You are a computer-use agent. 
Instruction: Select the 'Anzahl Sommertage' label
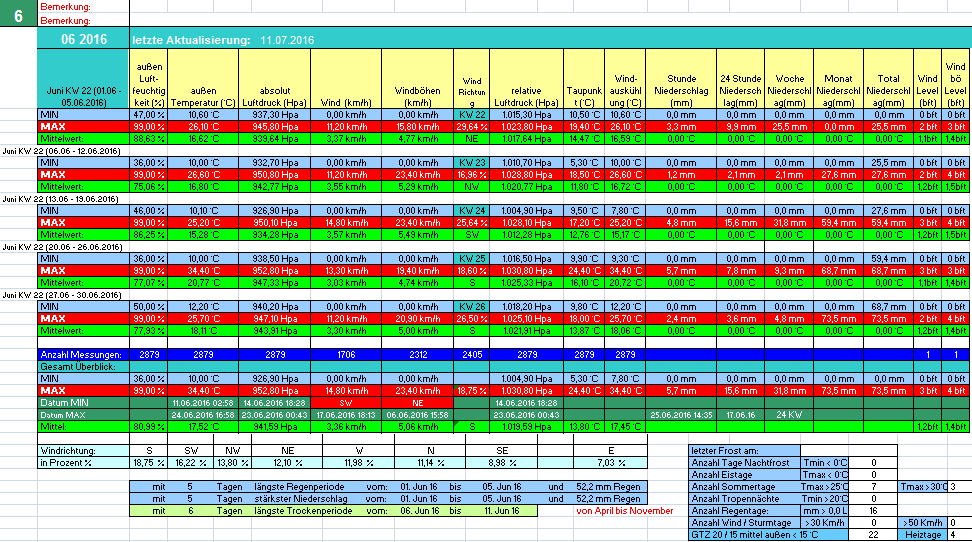click(744, 487)
